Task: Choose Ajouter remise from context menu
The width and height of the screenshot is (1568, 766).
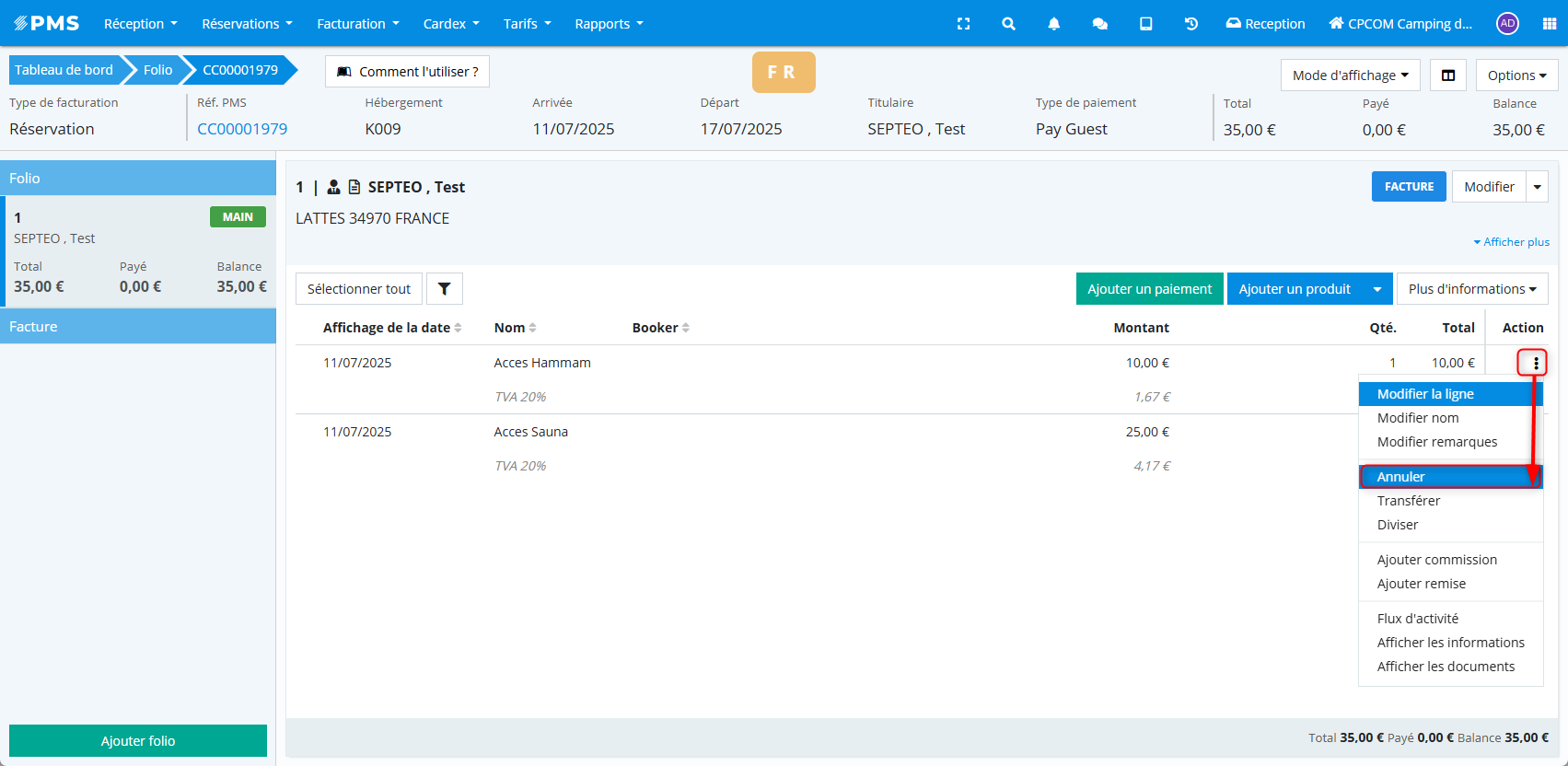Action: click(x=1421, y=584)
